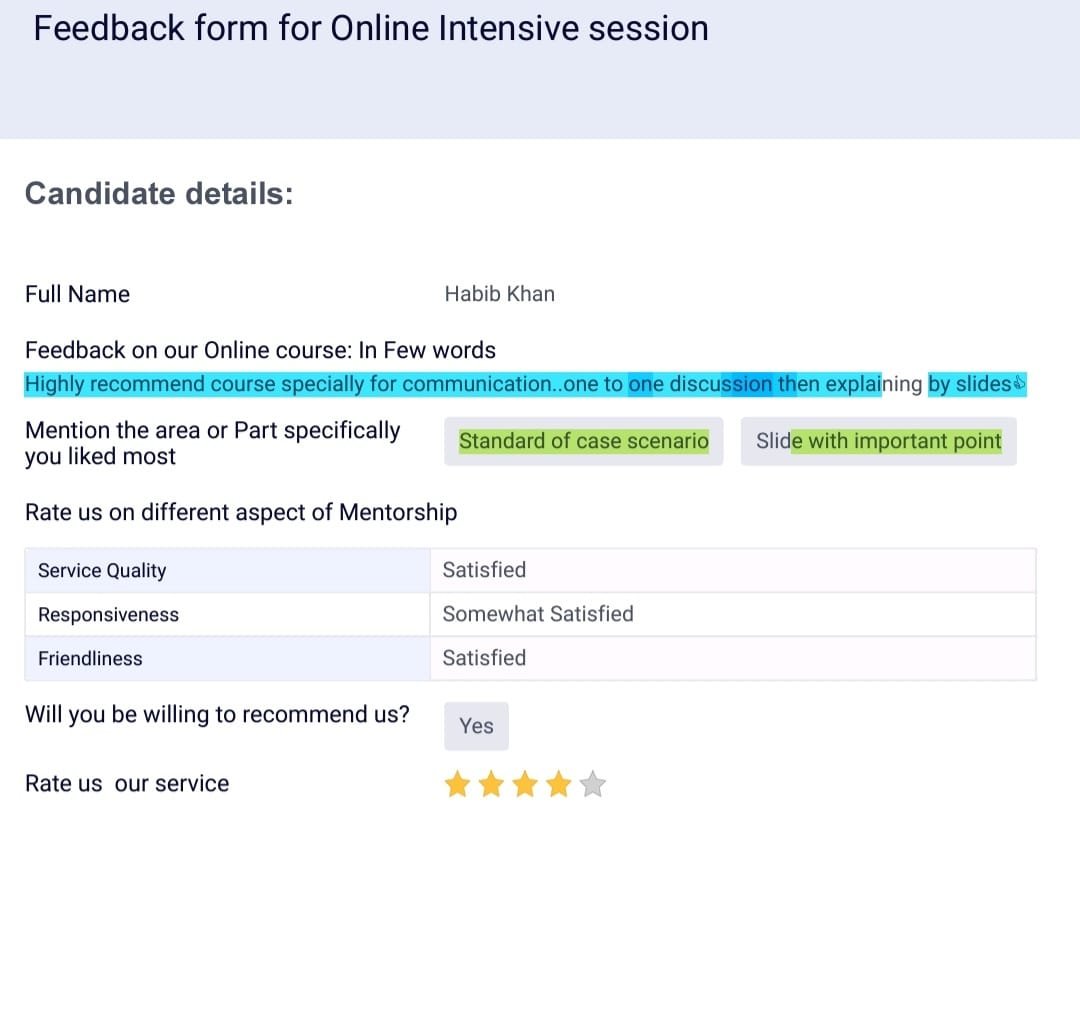Click the fourth gold rating star

pos(559,784)
